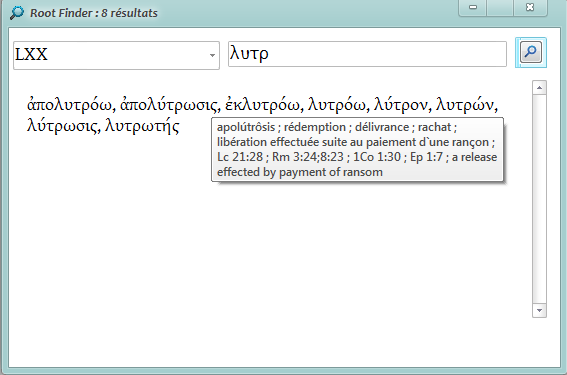567x375 pixels.
Task: Click the magnifier search button
Action: point(530,52)
